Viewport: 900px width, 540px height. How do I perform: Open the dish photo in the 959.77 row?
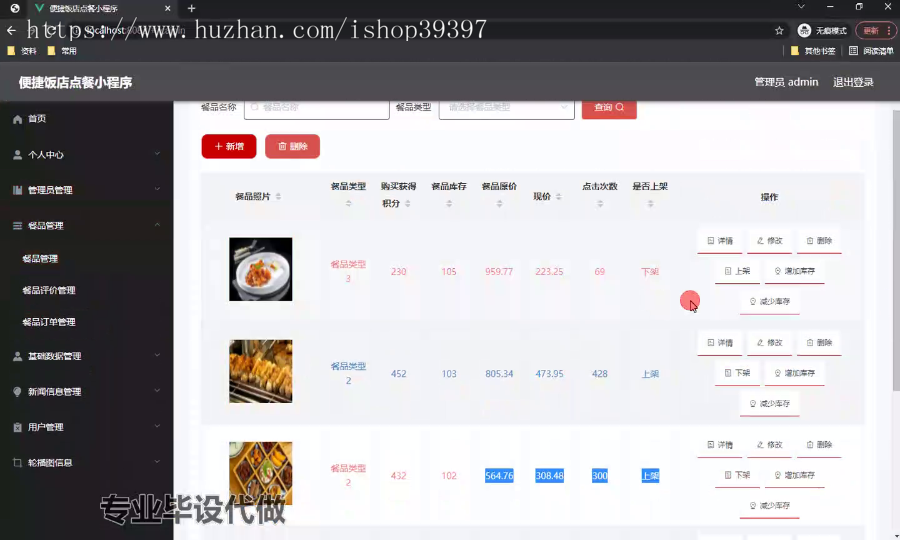pyautogui.click(x=261, y=269)
